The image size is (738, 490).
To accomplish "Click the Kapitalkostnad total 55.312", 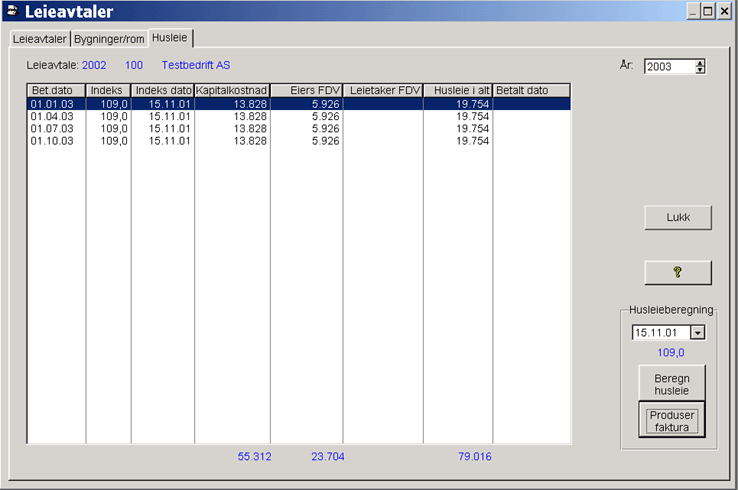I will coord(254,457).
